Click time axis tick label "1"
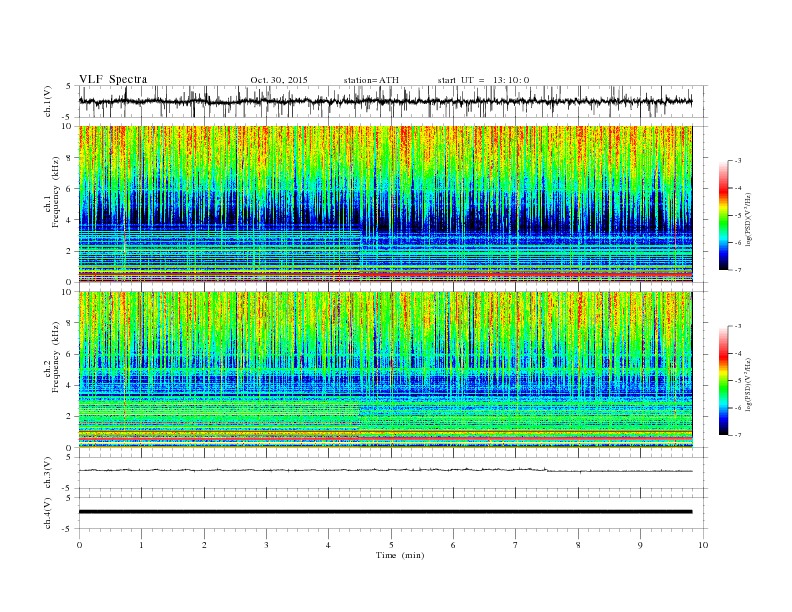The width and height of the screenshot is (792, 612). (141, 545)
